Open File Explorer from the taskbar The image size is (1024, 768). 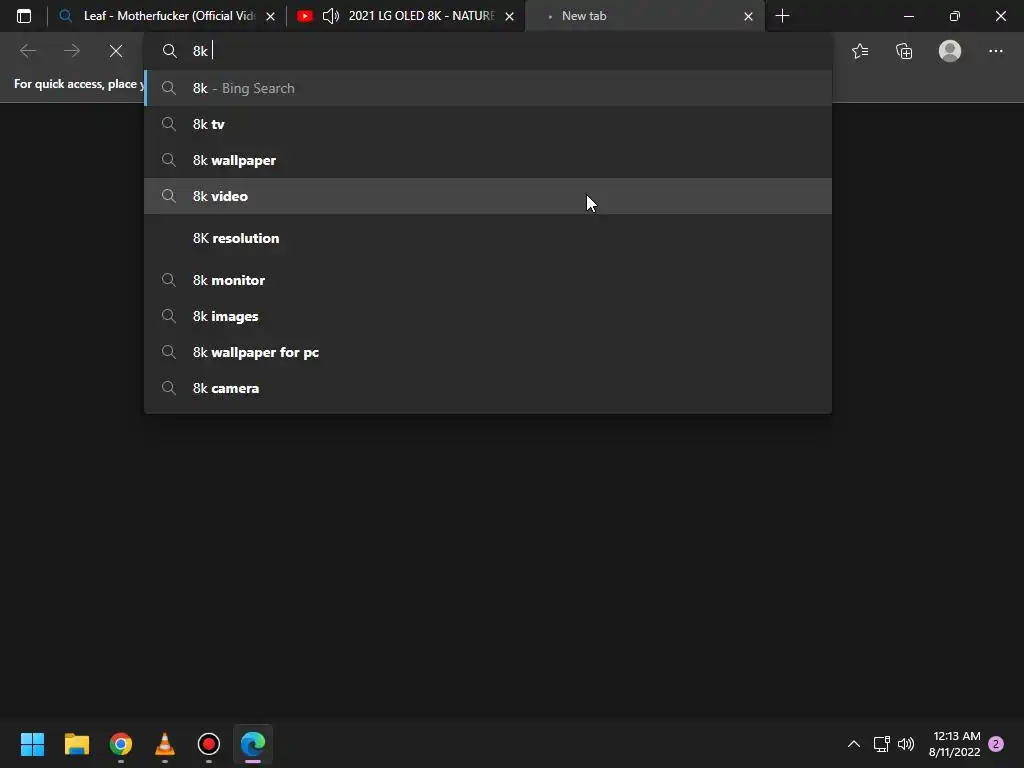point(76,744)
